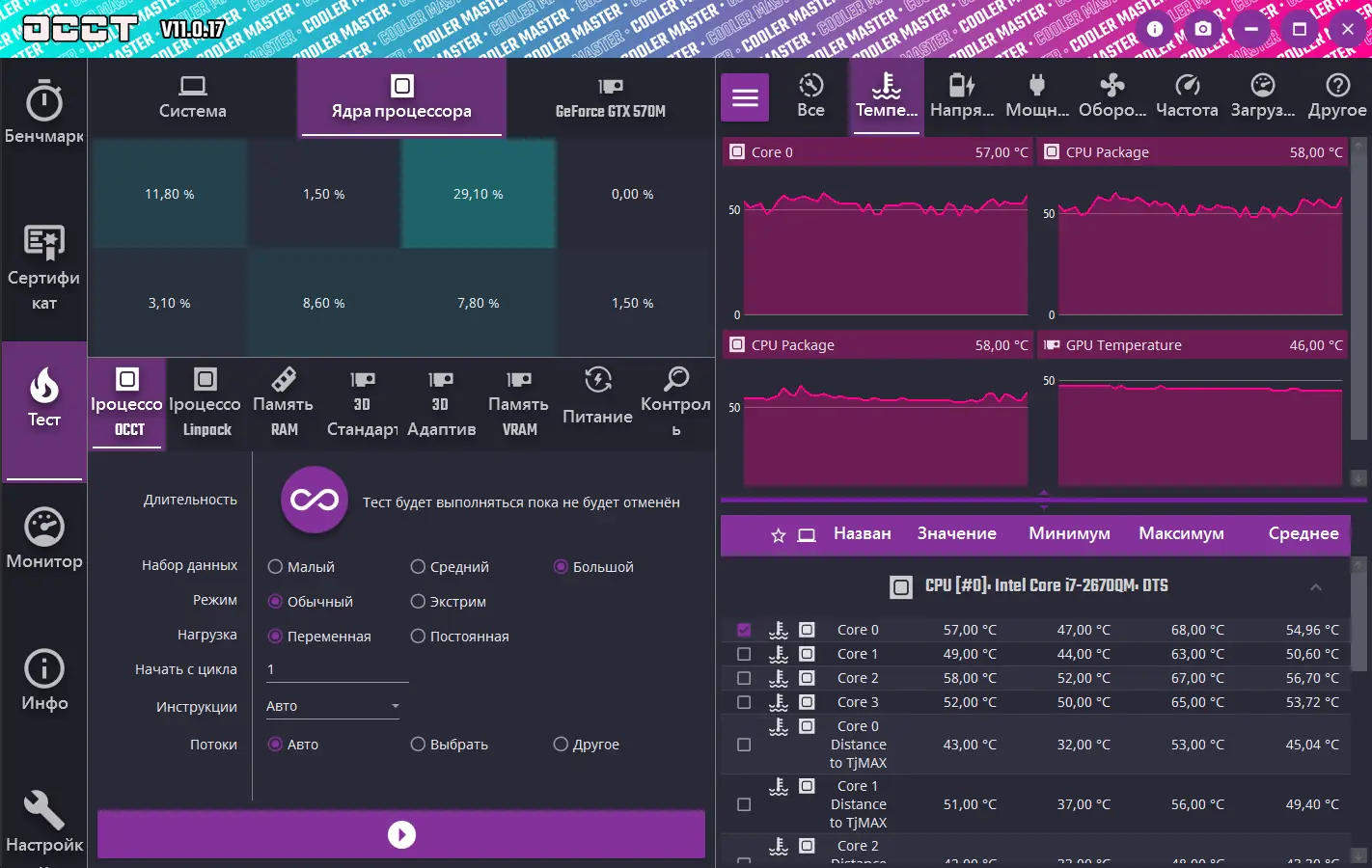Filter sensors by Загрузка usage icon
This screenshot has width=1372, height=868.
(x=1263, y=95)
